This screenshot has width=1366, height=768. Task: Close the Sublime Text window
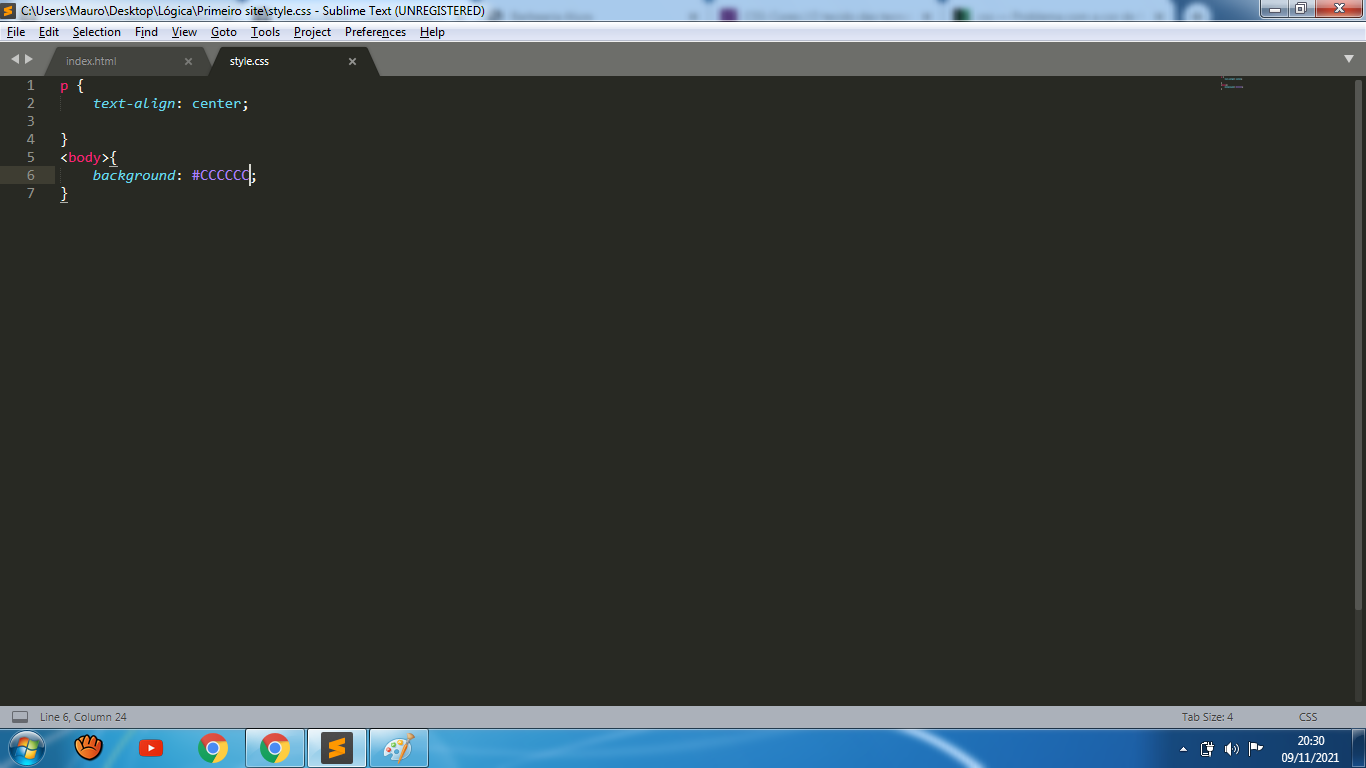[1338, 9]
